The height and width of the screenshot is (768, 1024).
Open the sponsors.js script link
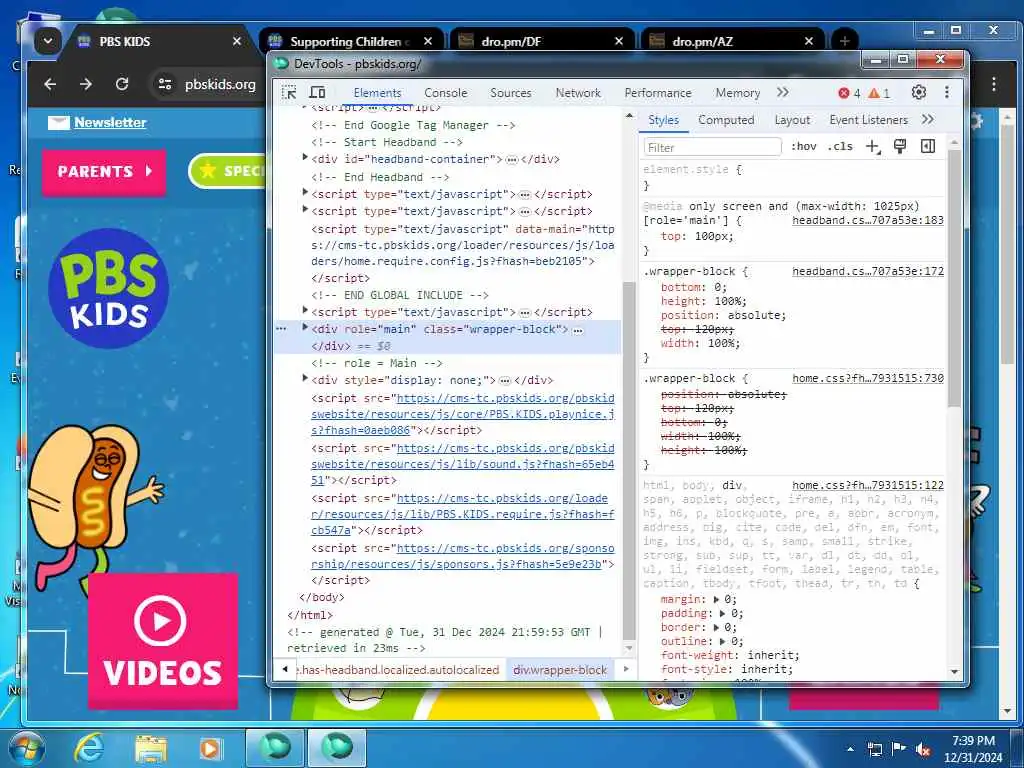[462, 556]
